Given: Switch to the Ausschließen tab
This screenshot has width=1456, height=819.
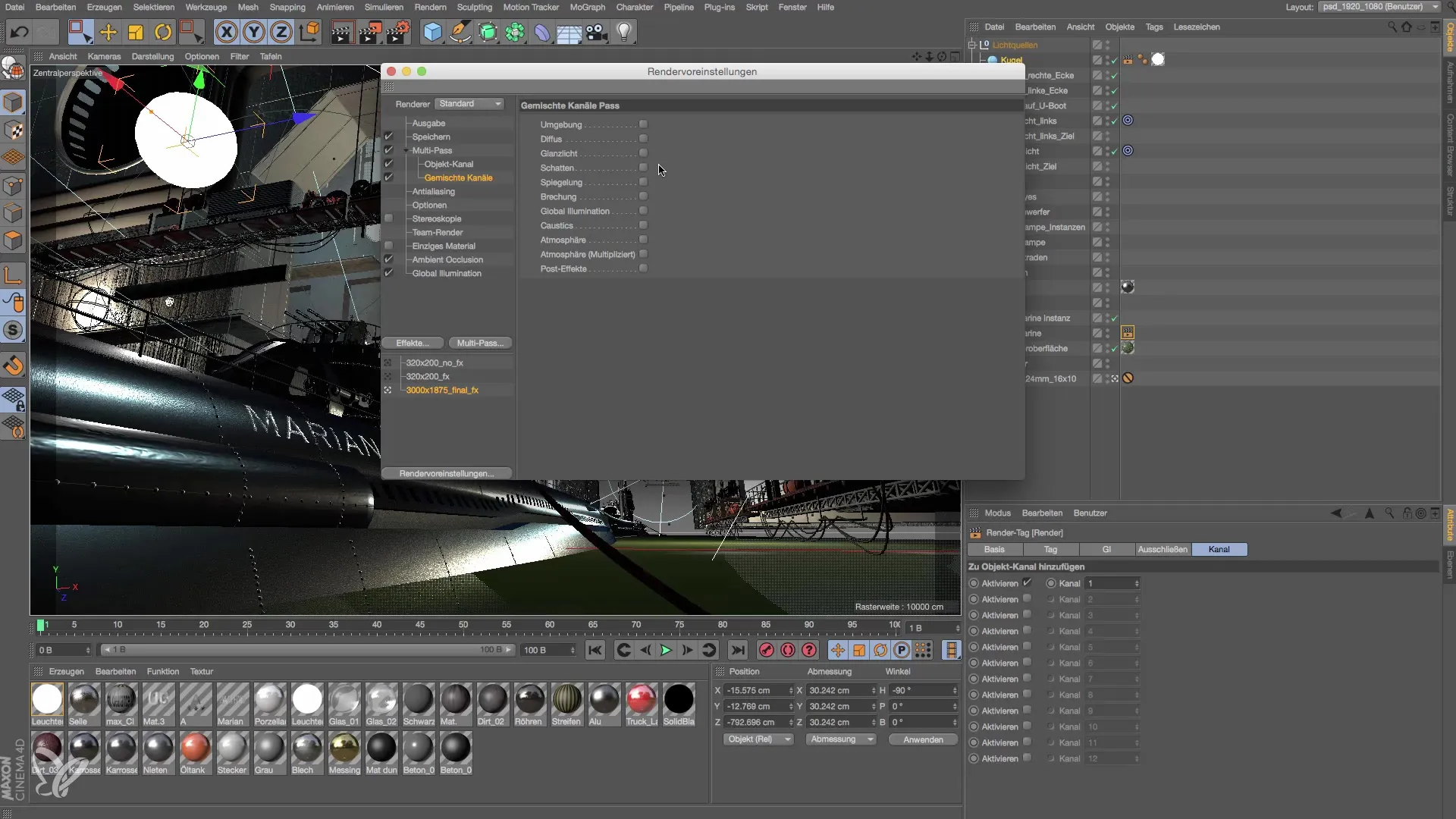Looking at the screenshot, I should click(x=1163, y=550).
